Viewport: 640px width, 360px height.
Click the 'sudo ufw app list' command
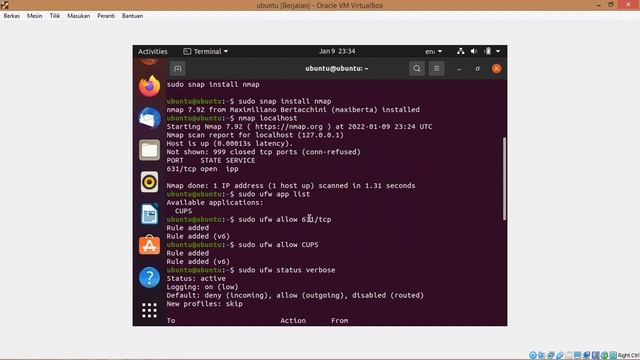[x=274, y=194]
